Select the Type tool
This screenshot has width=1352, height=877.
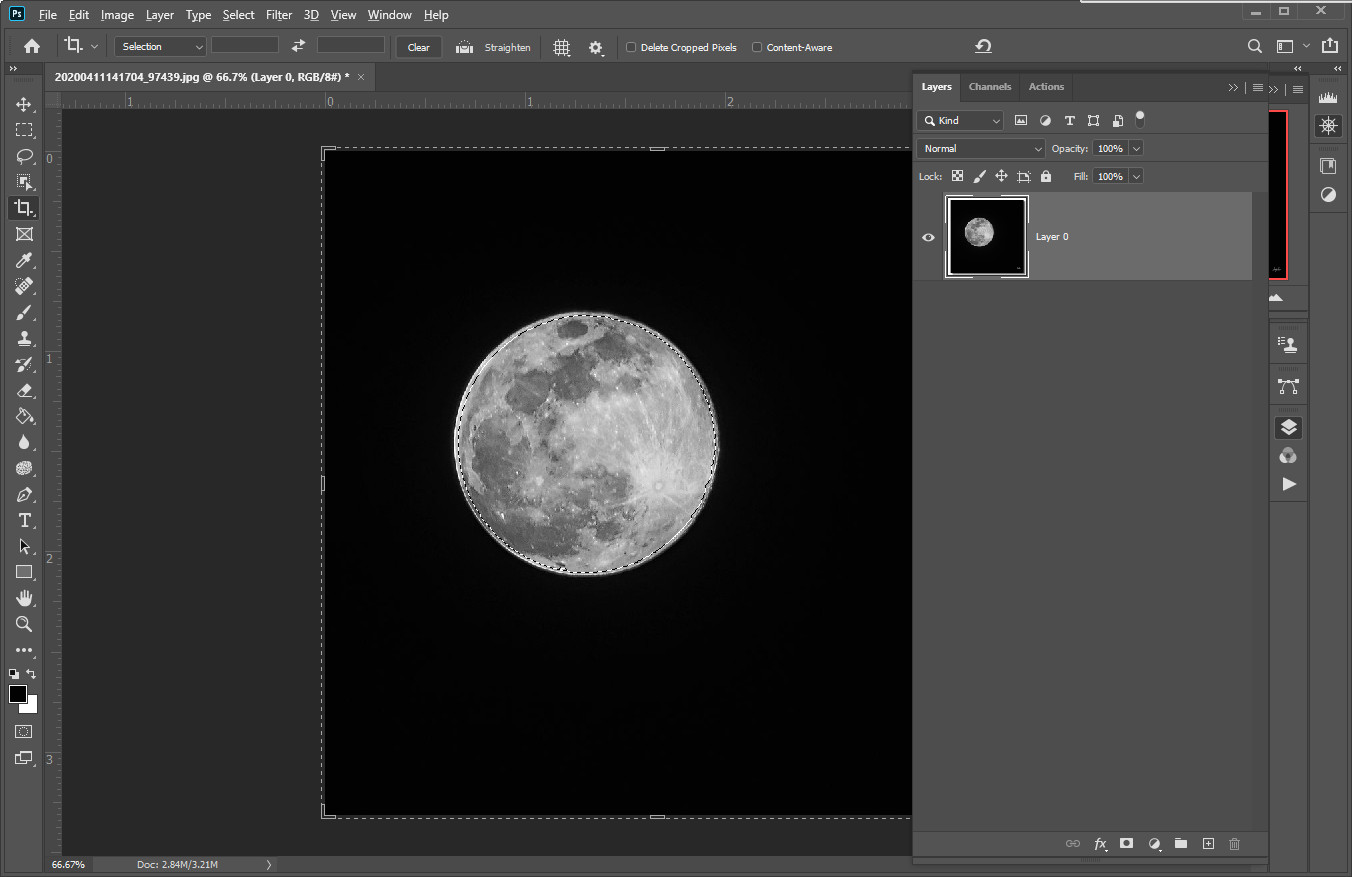tap(24, 520)
